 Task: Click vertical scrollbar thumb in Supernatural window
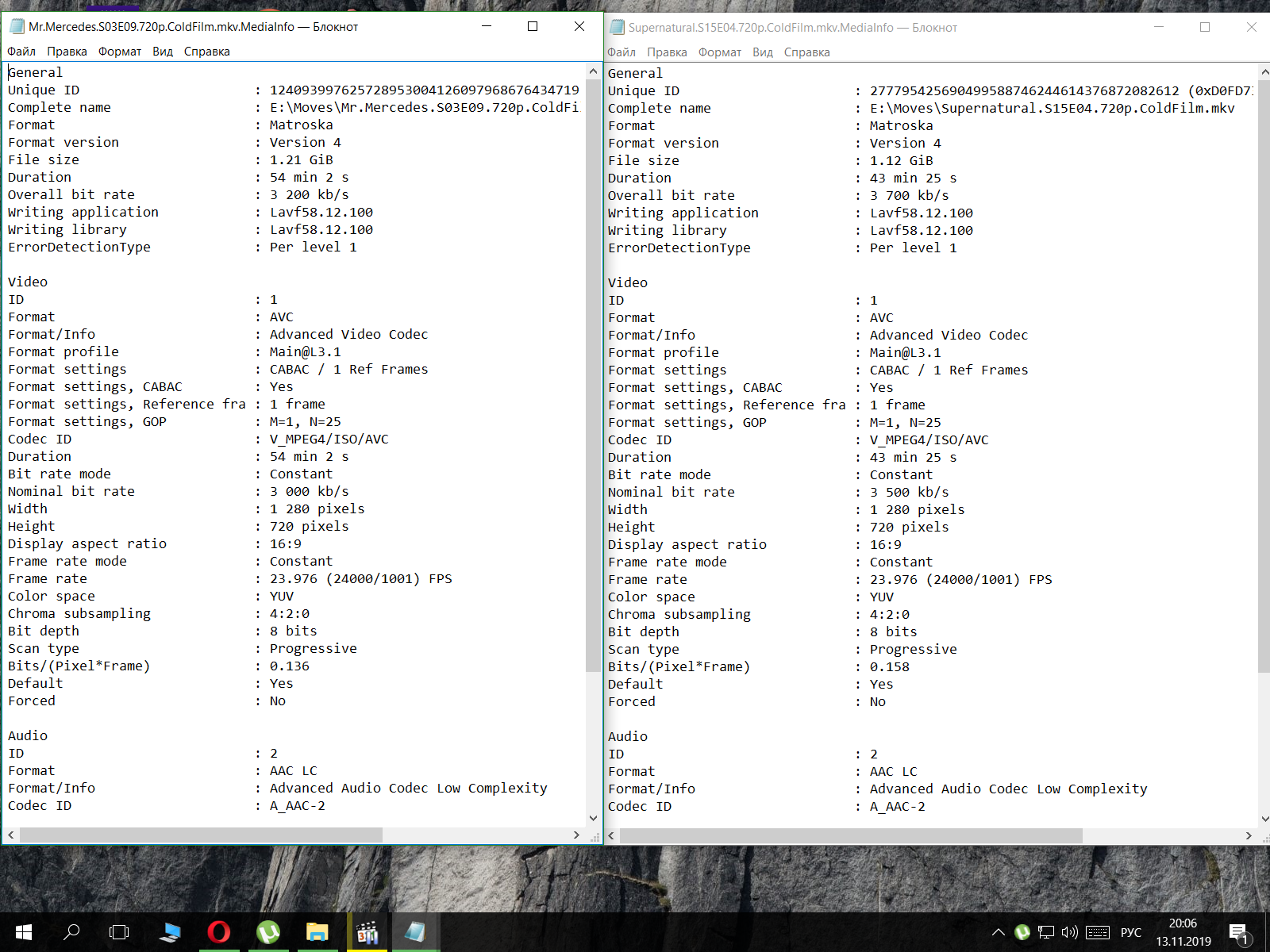click(x=1264, y=377)
